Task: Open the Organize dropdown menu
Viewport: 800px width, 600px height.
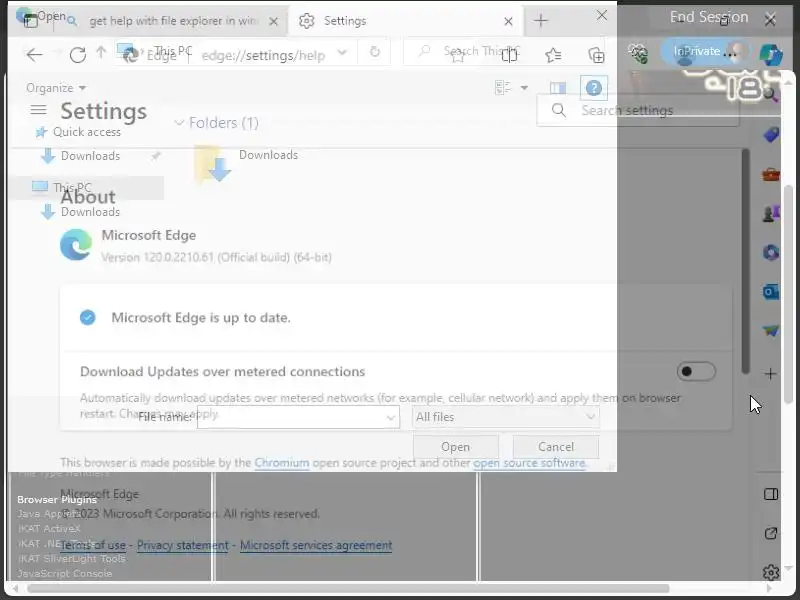Action: pyautogui.click(x=56, y=88)
